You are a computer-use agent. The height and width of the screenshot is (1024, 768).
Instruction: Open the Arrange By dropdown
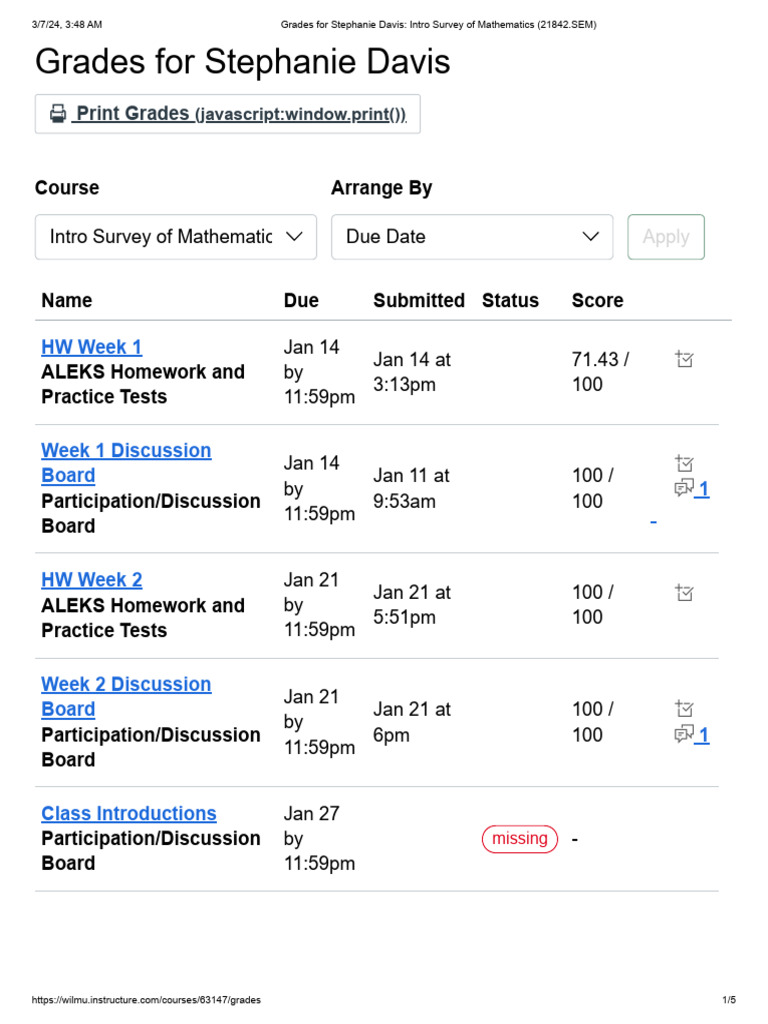(472, 237)
